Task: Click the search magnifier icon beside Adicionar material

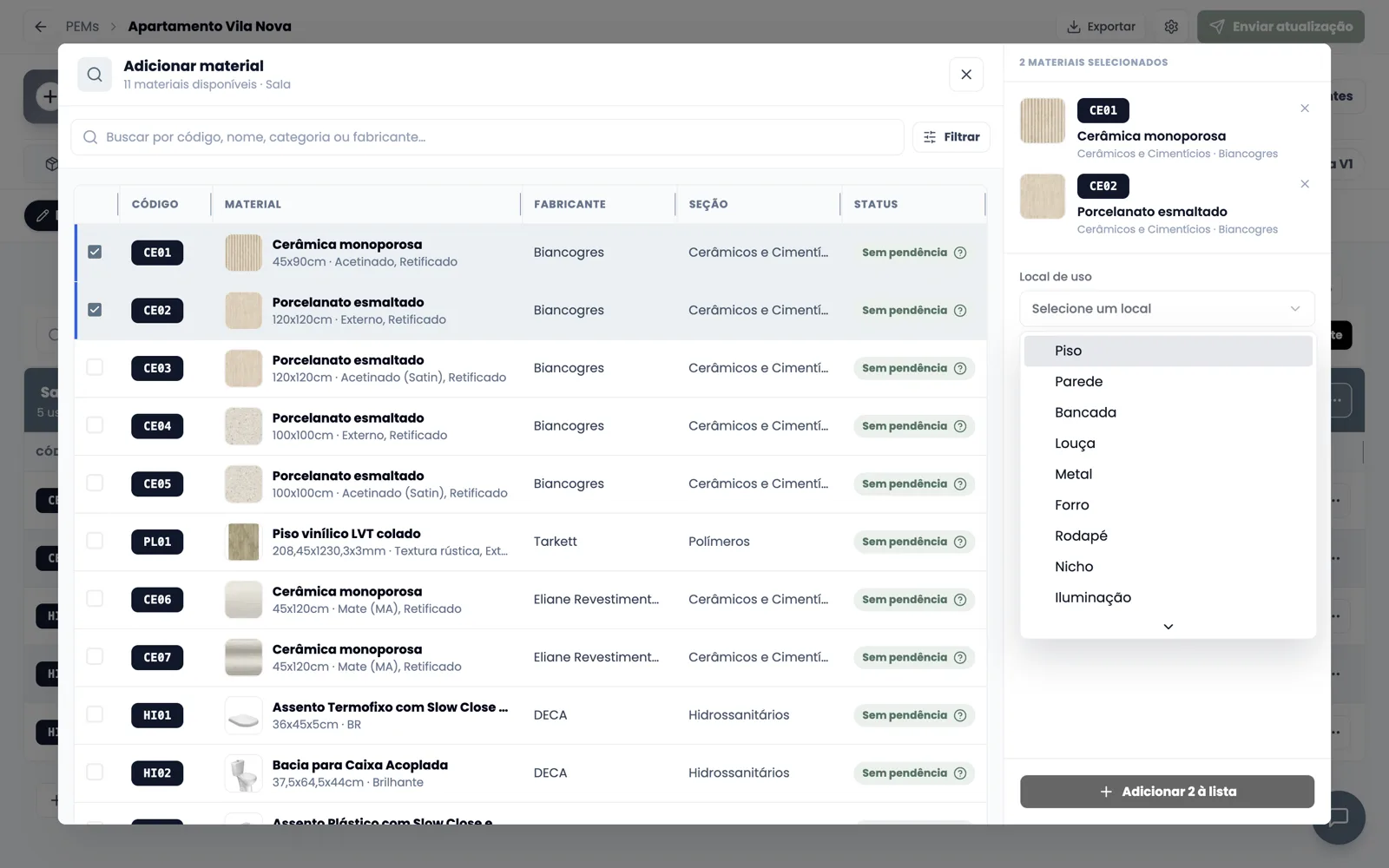Action: pyautogui.click(x=95, y=75)
